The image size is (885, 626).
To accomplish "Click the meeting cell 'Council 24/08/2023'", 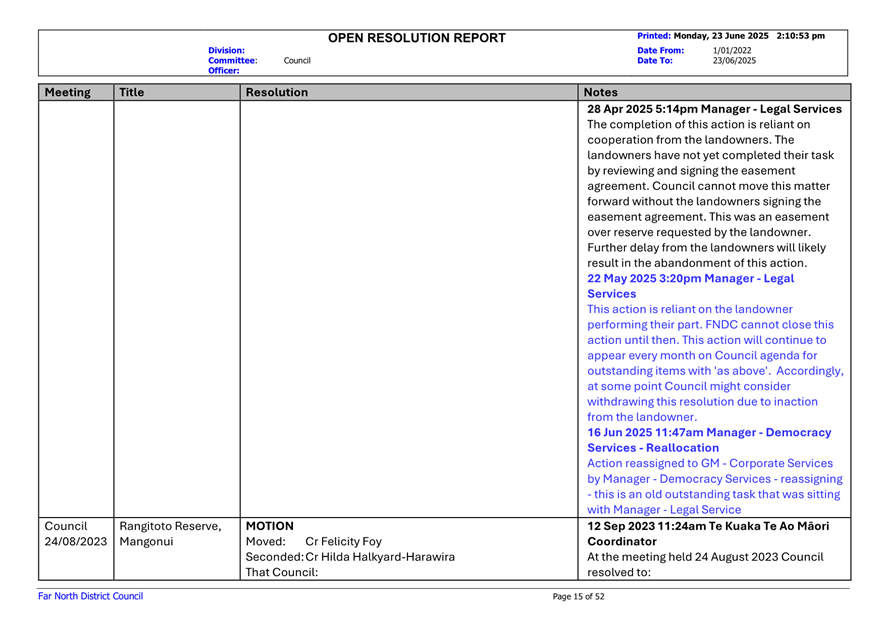I will click(x=76, y=533).
